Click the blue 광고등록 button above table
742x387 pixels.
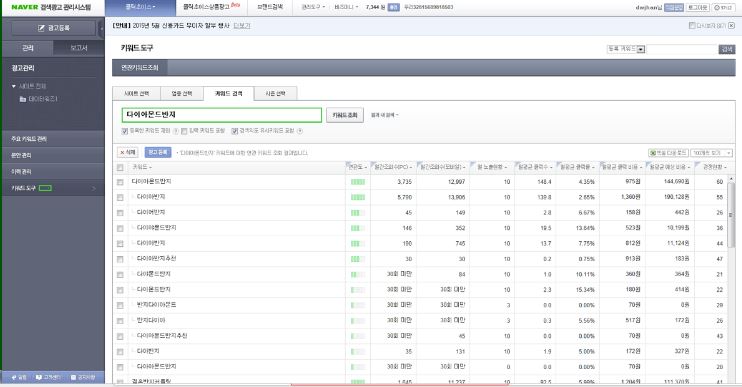(x=158, y=152)
